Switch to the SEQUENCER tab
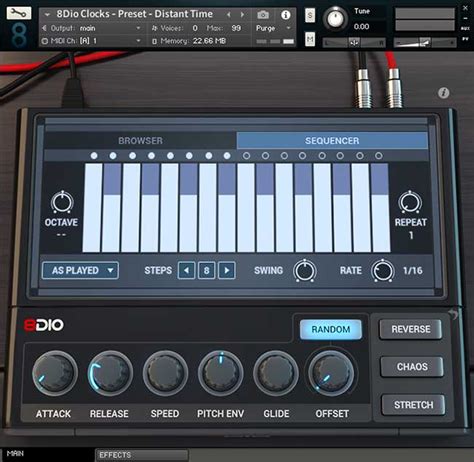Screen dimensions: 474x462 coord(332,141)
